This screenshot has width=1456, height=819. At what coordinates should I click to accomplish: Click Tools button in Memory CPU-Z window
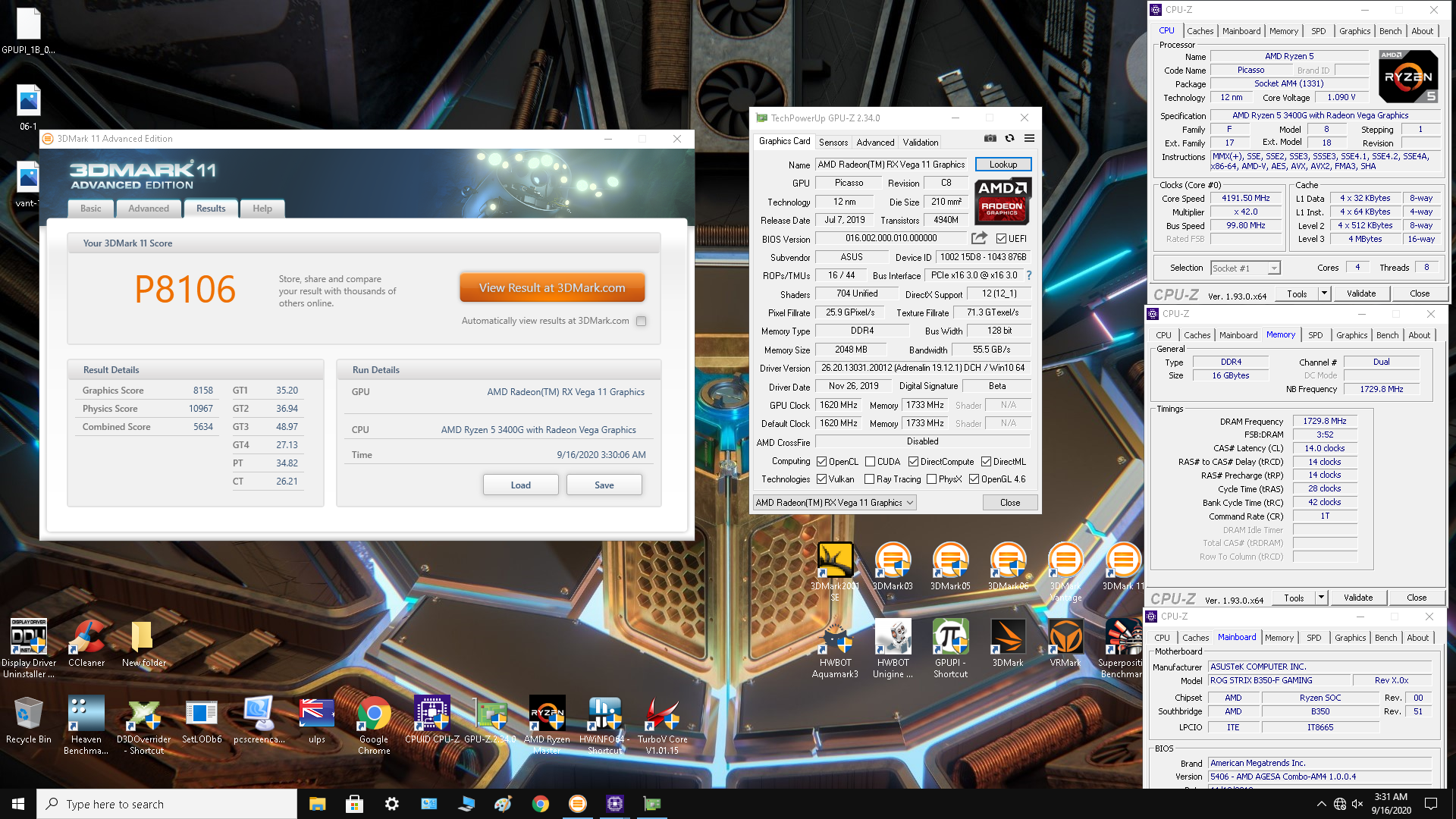1294,598
